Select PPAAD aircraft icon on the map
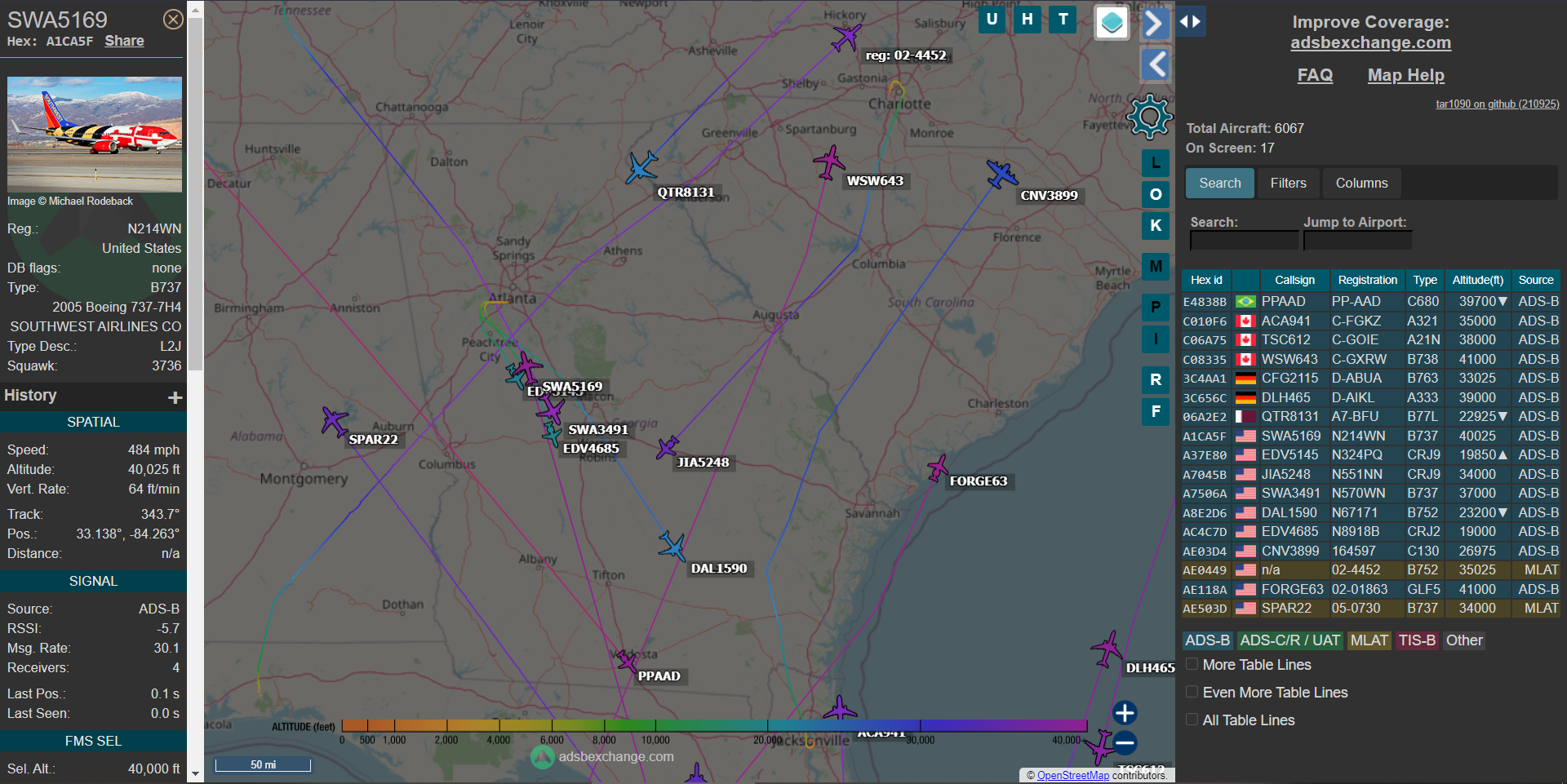 point(627,660)
